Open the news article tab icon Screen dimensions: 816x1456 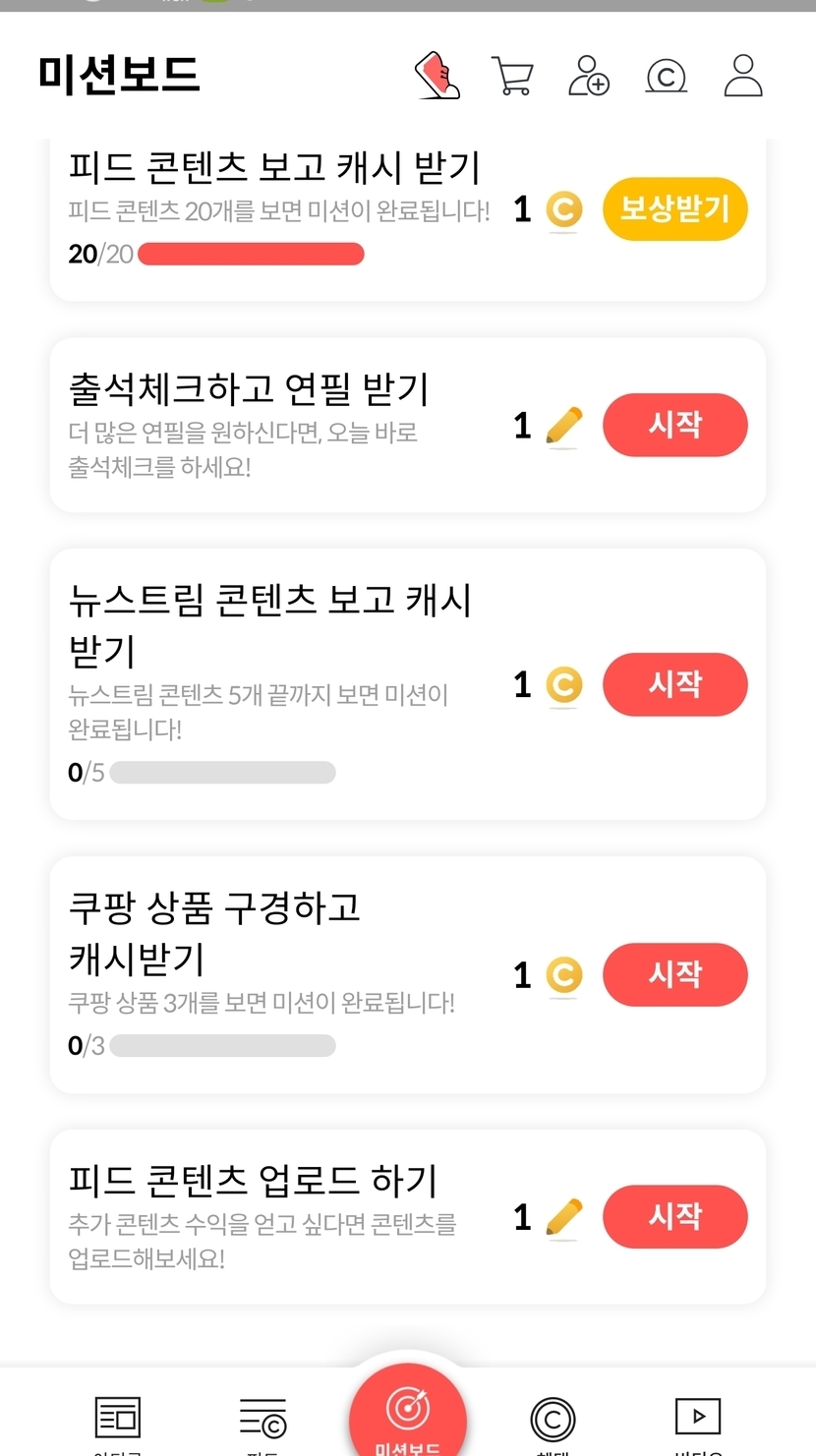tap(118, 1418)
